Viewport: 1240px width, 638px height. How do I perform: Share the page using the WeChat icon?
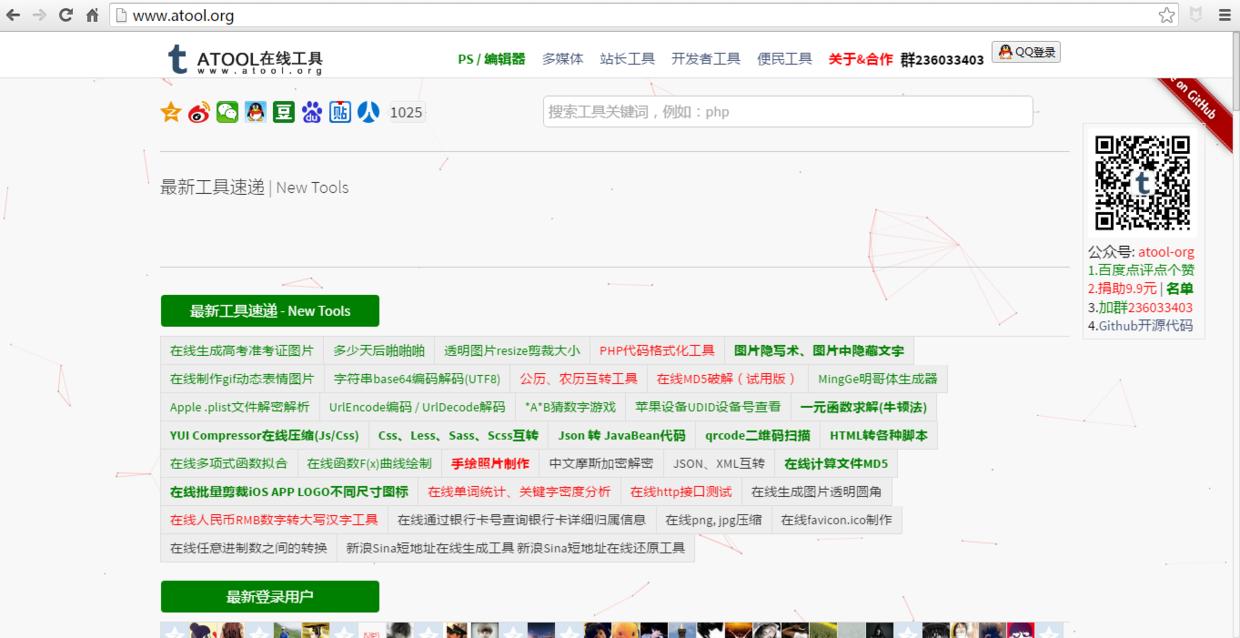pyautogui.click(x=226, y=112)
